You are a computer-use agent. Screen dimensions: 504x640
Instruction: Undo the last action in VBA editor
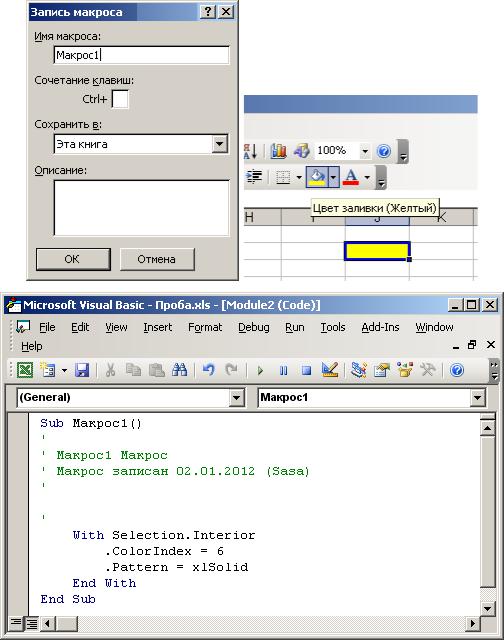pos(209,370)
